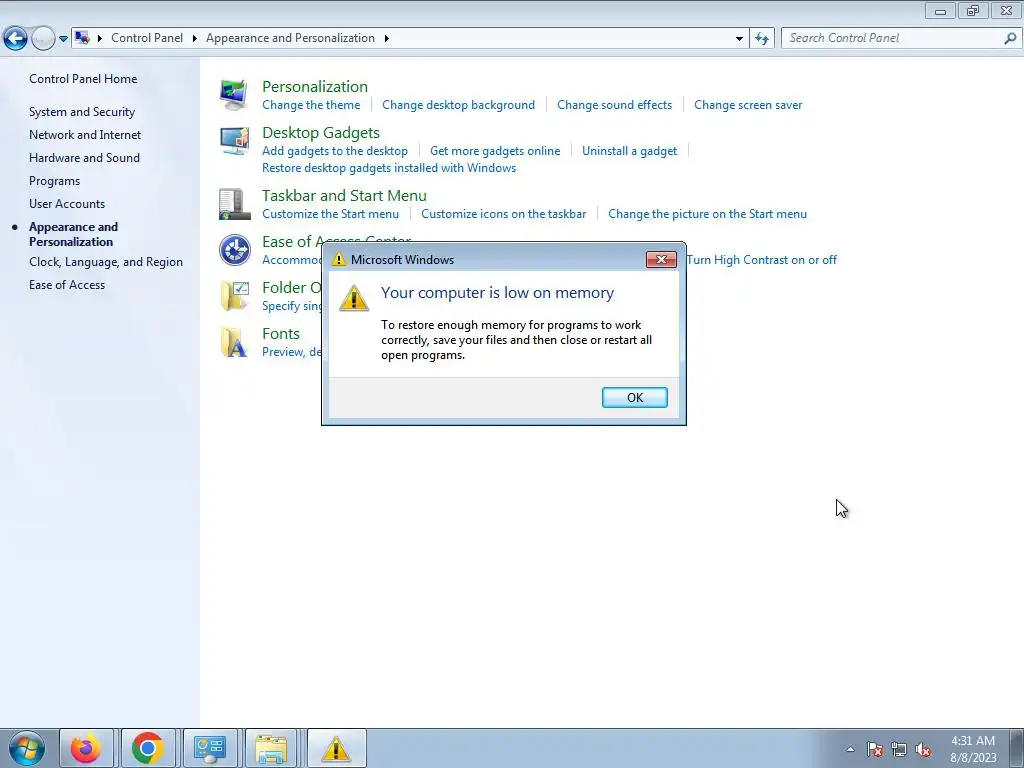Open Ease of Access in sidebar

[67, 285]
